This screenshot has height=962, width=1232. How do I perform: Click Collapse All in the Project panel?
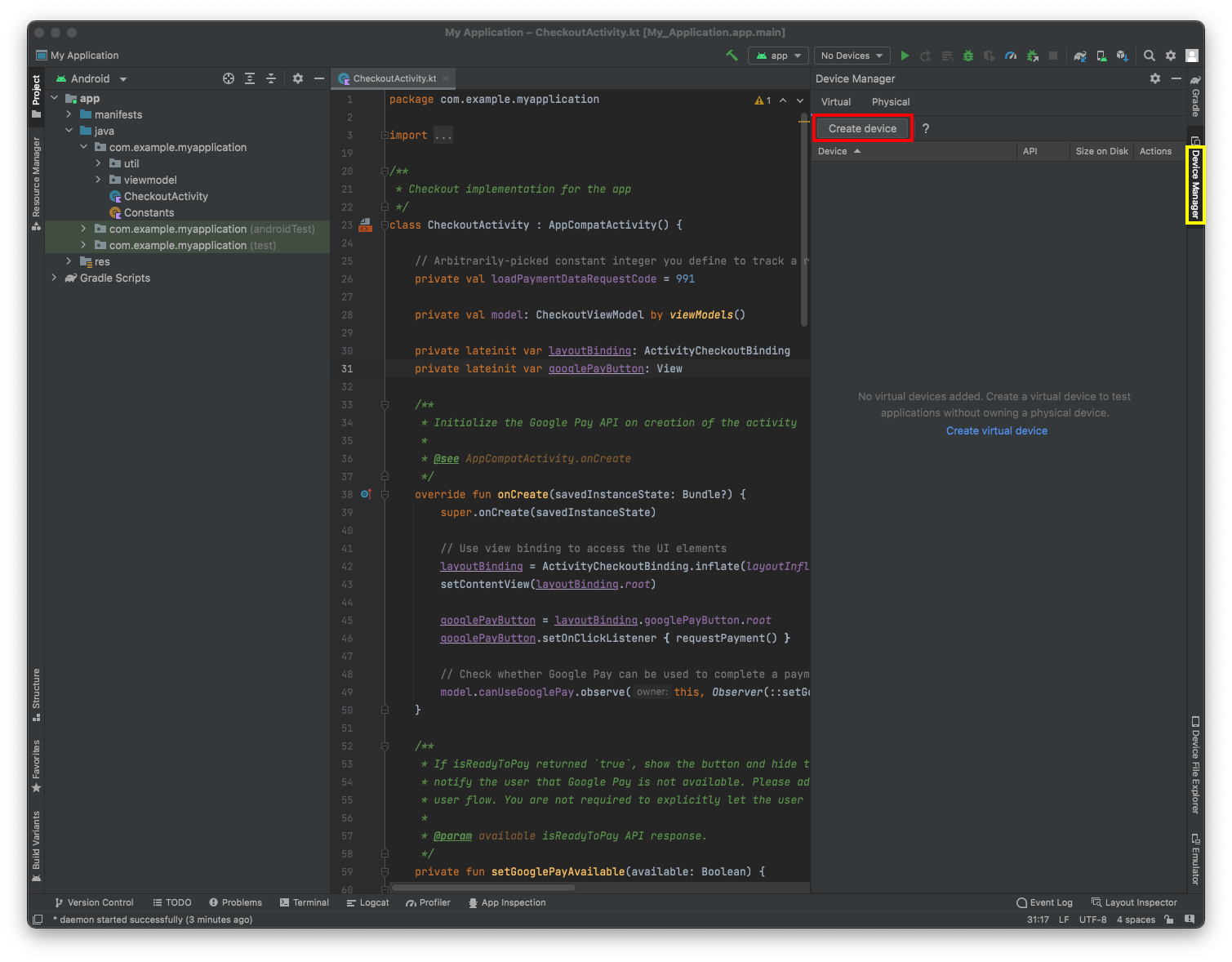pyautogui.click(x=271, y=78)
